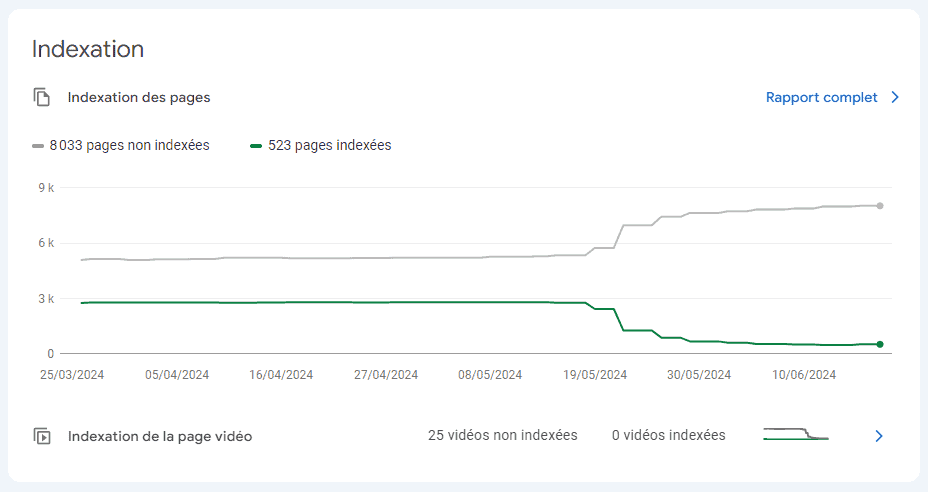Image resolution: width=928 pixels, height=492 pixels.
Task: Click the chevron next to Rapport complet
Action: pyautogui.click(x=895, y=97)
